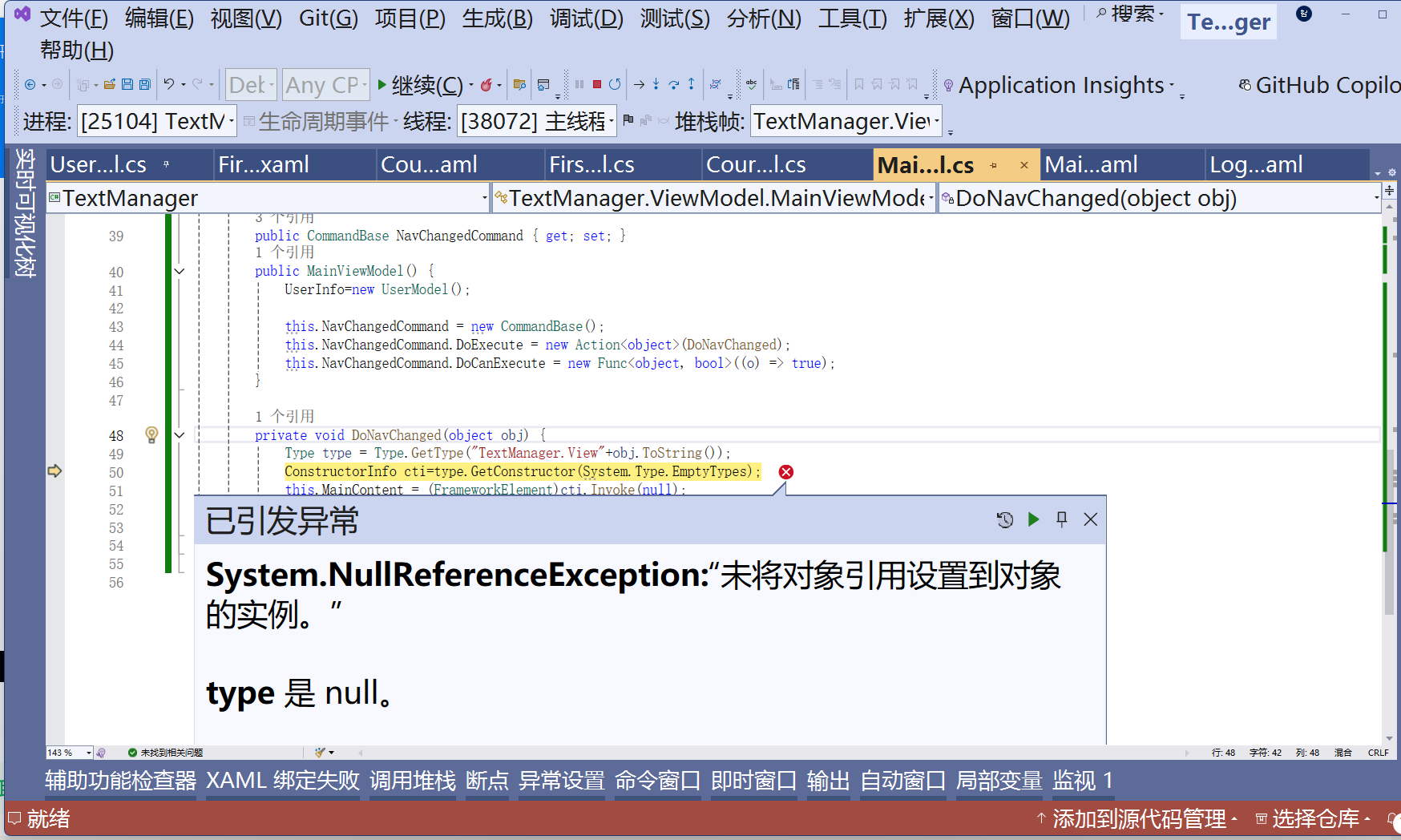1401x840 pixels.
Task: Close the Mai...l.cs tab
Action: coord(1024,165)
